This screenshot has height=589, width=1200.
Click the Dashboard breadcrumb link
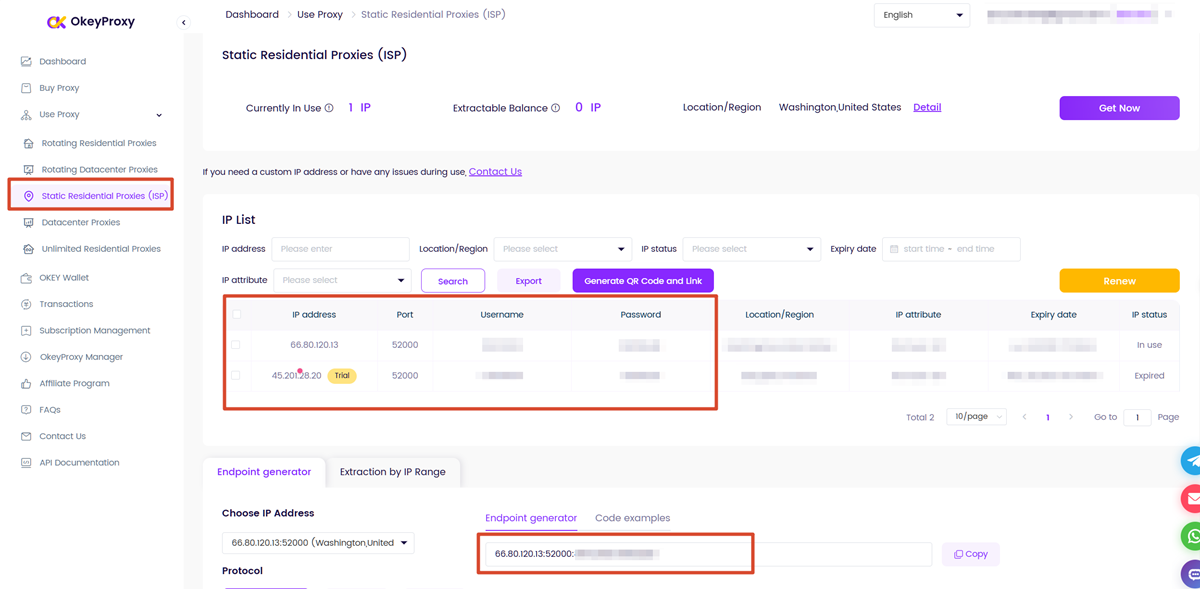pyautogui.click(x=252, y=15)
